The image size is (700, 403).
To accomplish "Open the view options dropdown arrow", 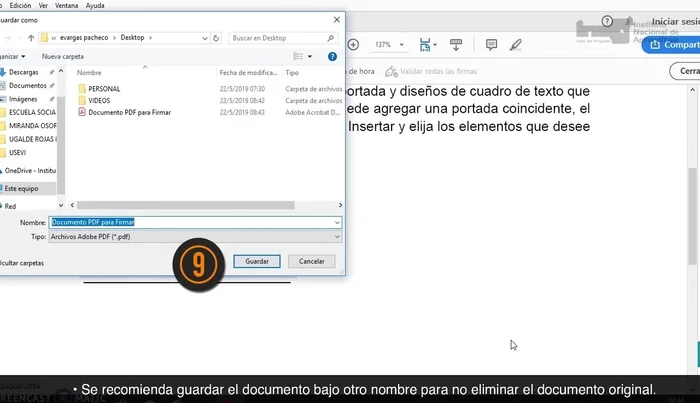I will [x=309, y=56].
